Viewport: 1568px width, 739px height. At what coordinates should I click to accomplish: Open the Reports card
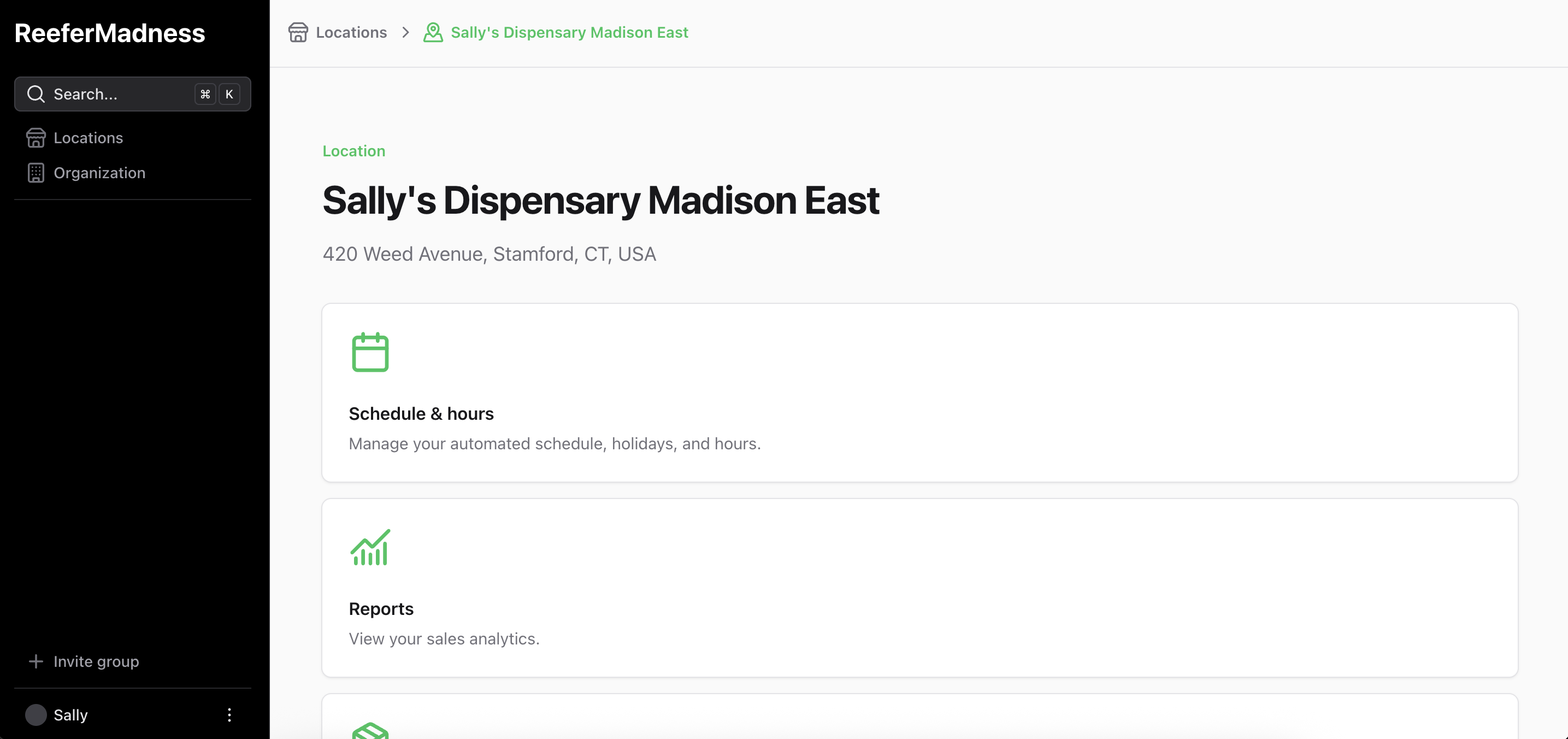919,588
